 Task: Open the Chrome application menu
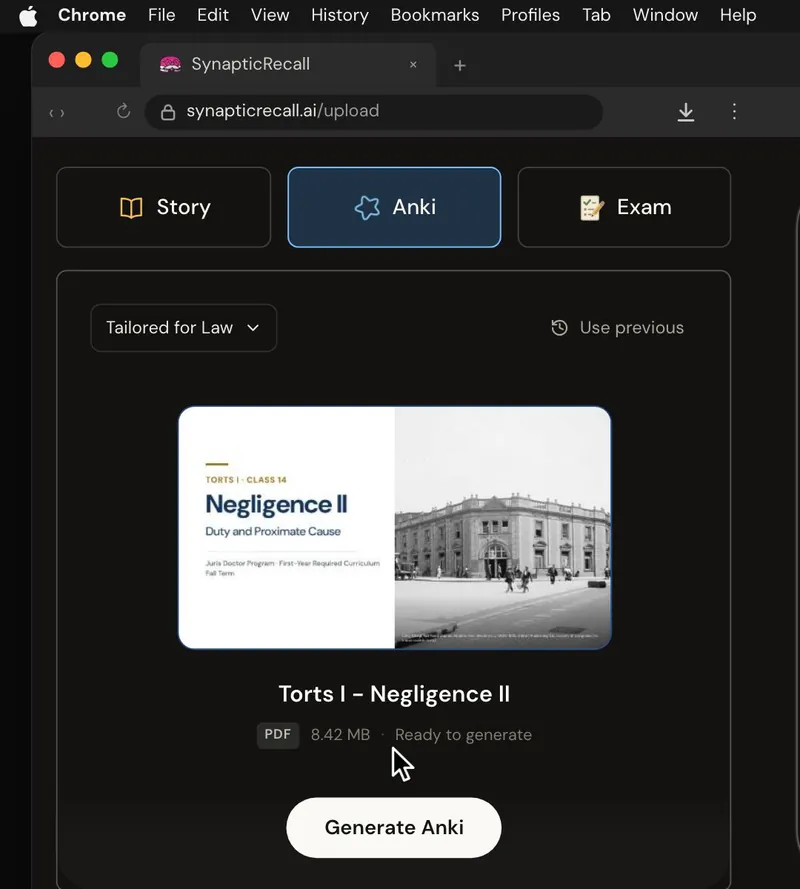click(x=92, y=15)
